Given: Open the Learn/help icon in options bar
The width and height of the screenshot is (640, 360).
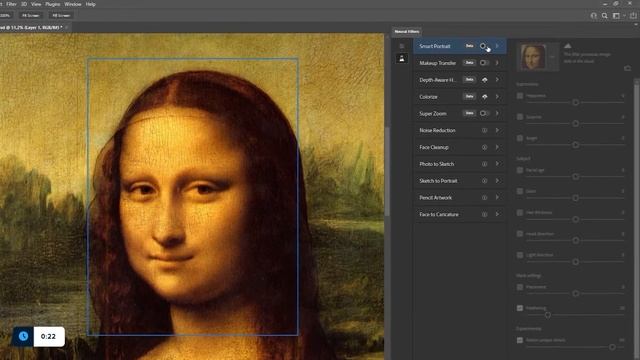Looking at the screenshot, I should point(594,16).
